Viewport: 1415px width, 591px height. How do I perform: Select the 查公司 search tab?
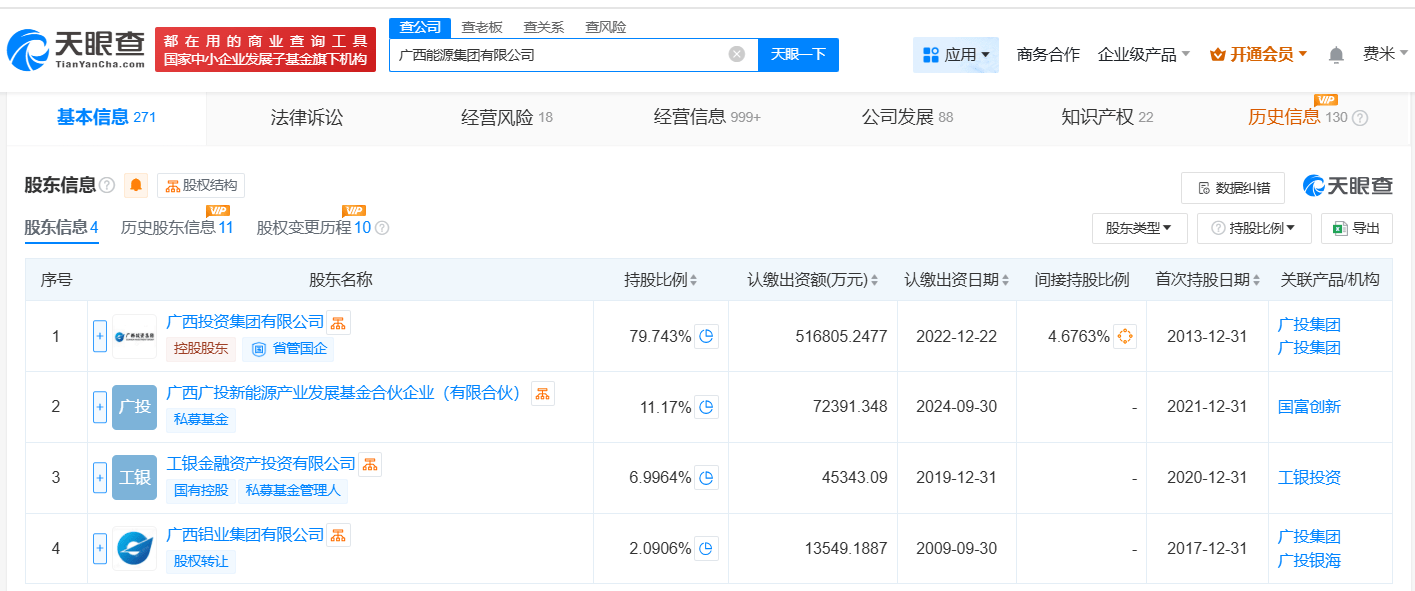pyautogui.click(x=420, y=27)
